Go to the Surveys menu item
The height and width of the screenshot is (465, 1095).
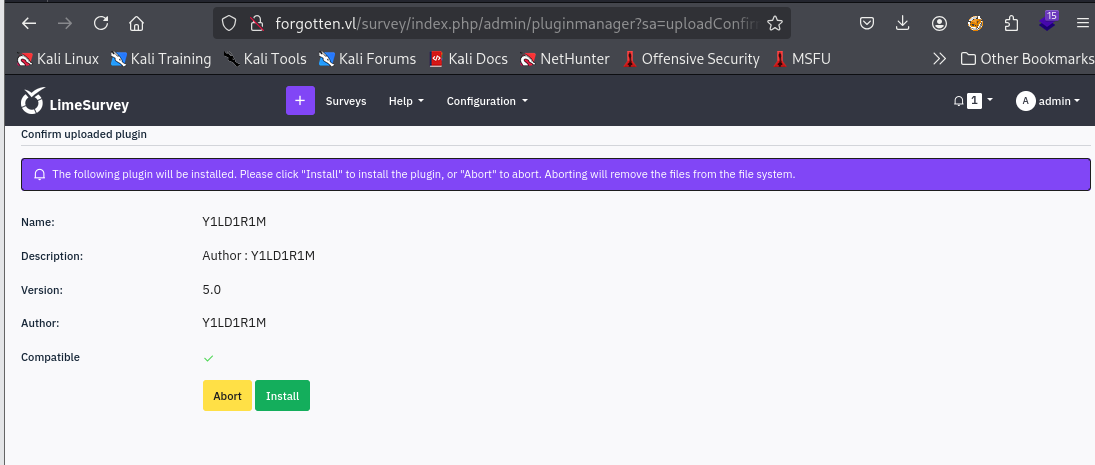pos(346,101)
